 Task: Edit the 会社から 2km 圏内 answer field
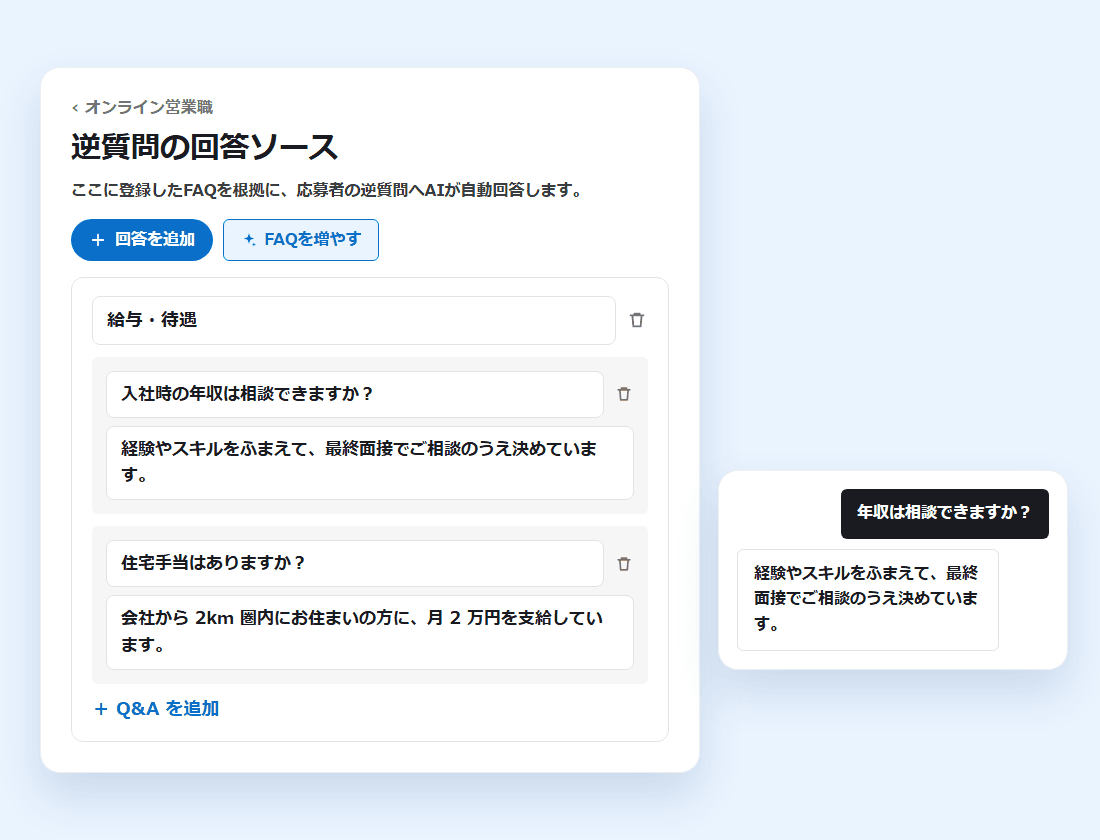(370, 632)
